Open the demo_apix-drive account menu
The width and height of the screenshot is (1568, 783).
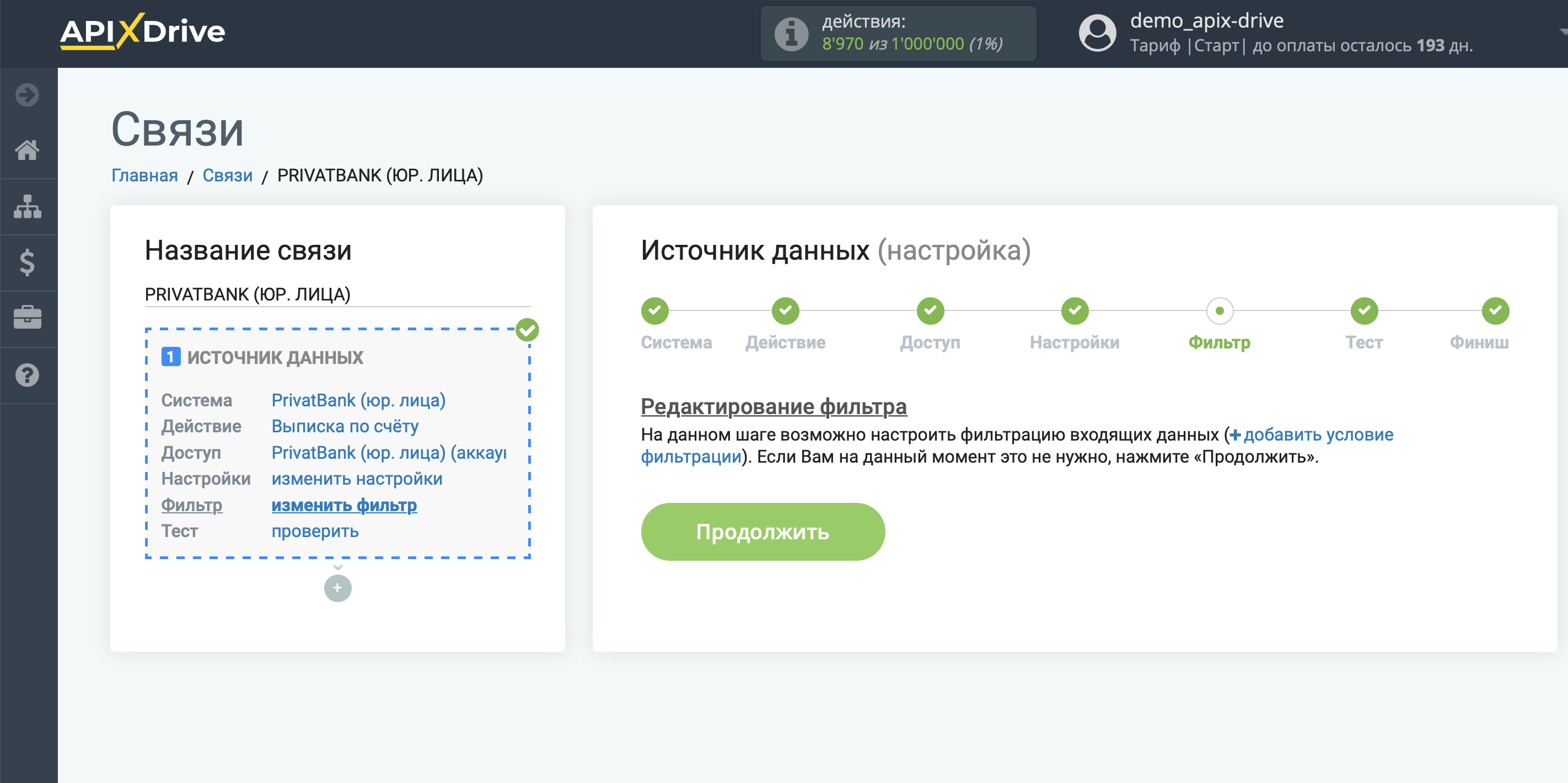click(1206, 21)
